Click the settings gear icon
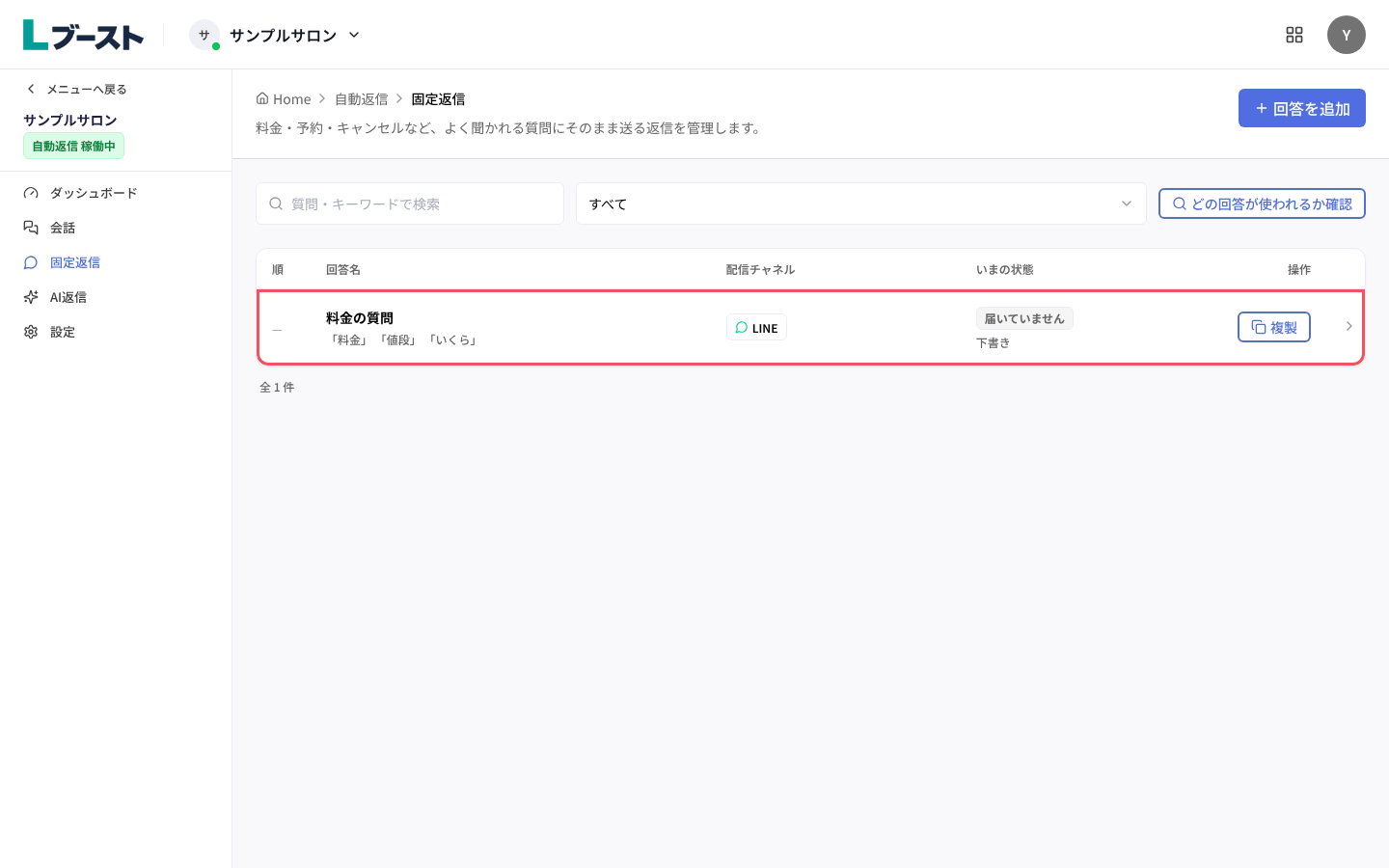This screenshot has width=1389, height=868. click(31, 332)
